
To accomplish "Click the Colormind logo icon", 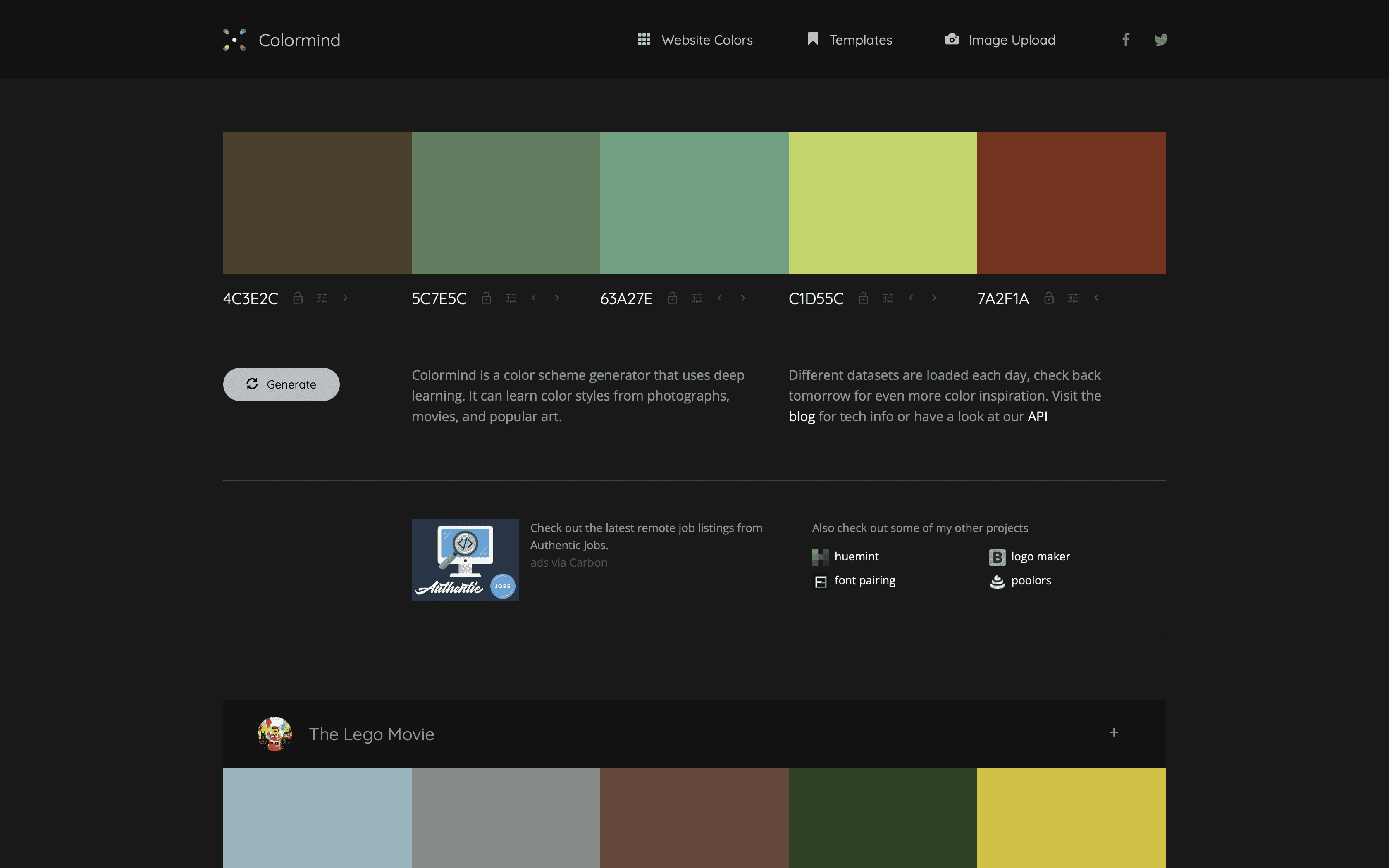I will click(234, 40).
